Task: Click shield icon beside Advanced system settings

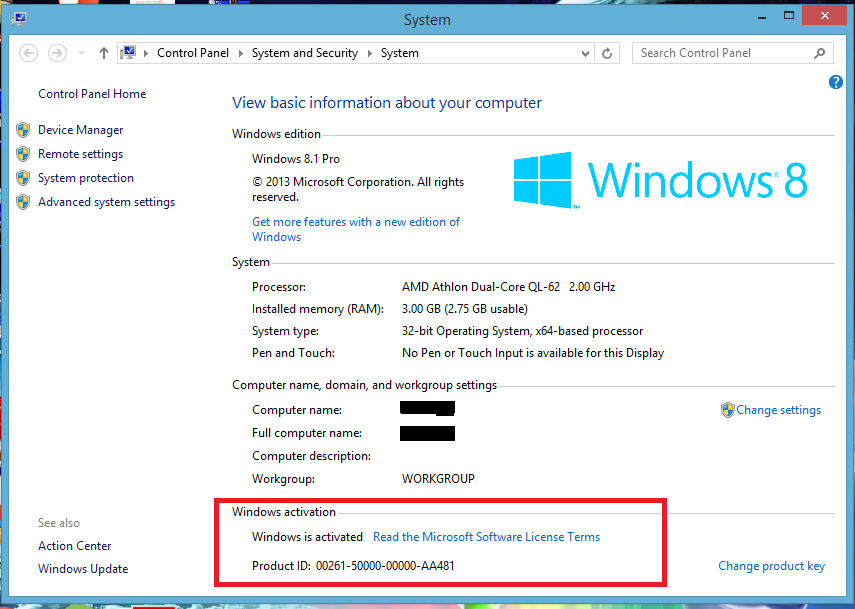Action: (23, 202)
